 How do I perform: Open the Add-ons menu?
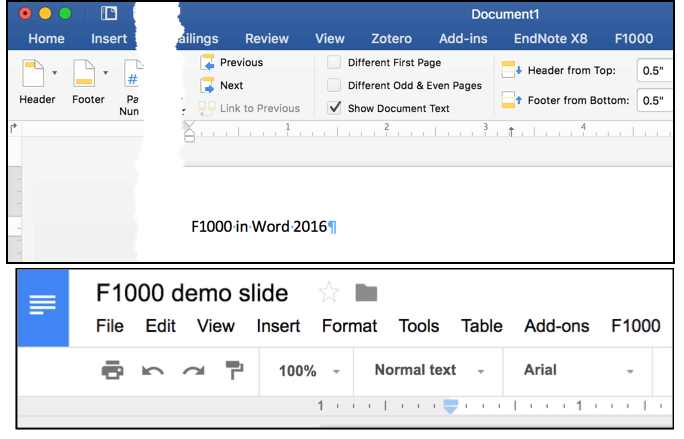tap(557, 326)
